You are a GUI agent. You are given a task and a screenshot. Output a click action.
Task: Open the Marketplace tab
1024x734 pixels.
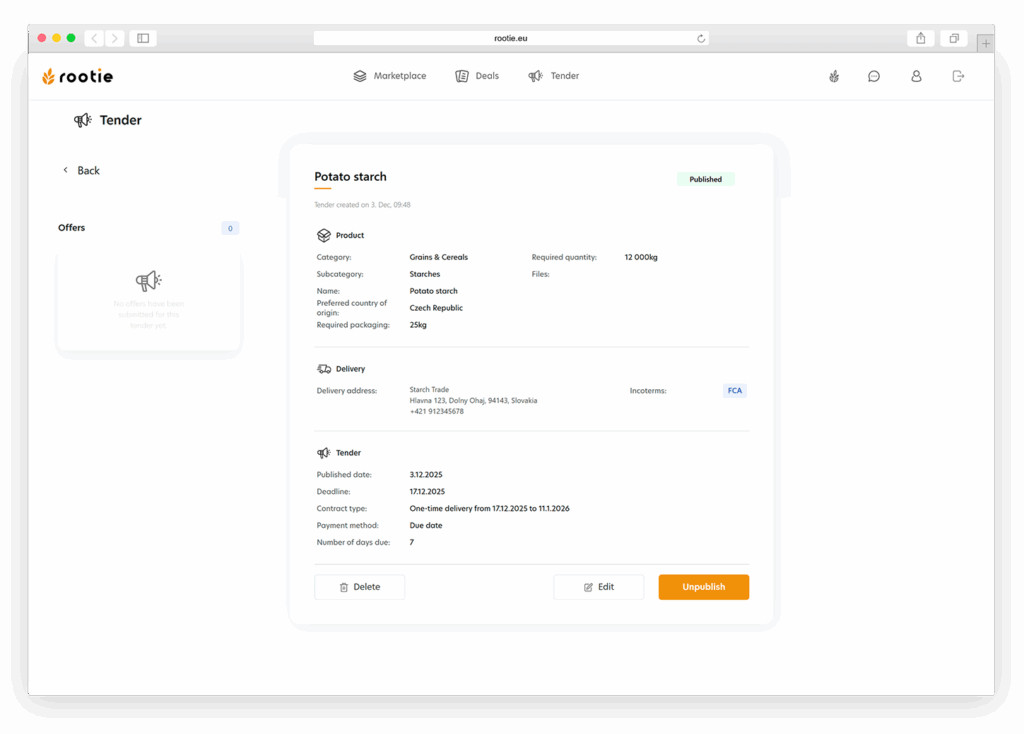[390, 76]
